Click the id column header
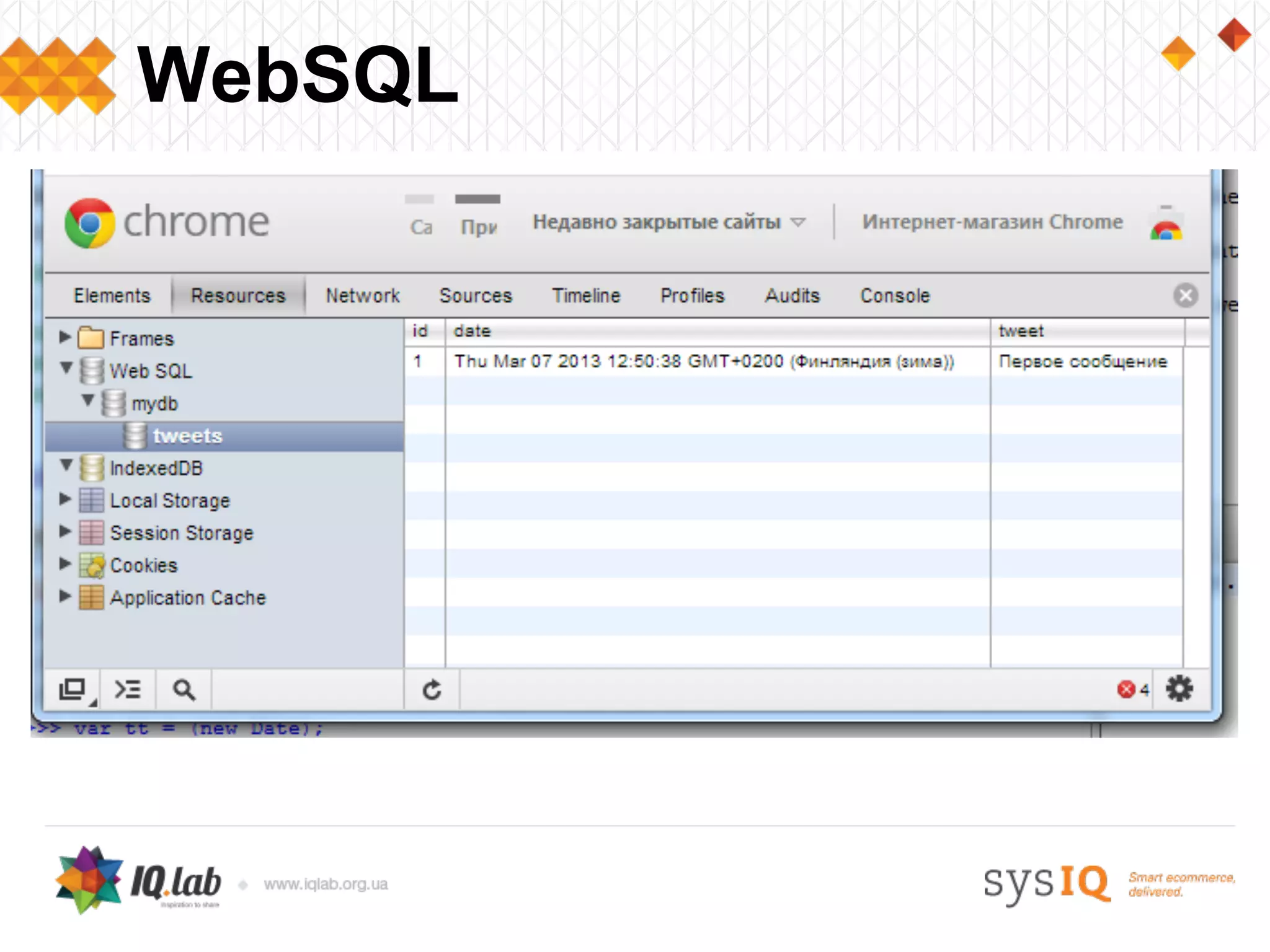This screenshot has width=1270, height=952. (x=425, y=332)
